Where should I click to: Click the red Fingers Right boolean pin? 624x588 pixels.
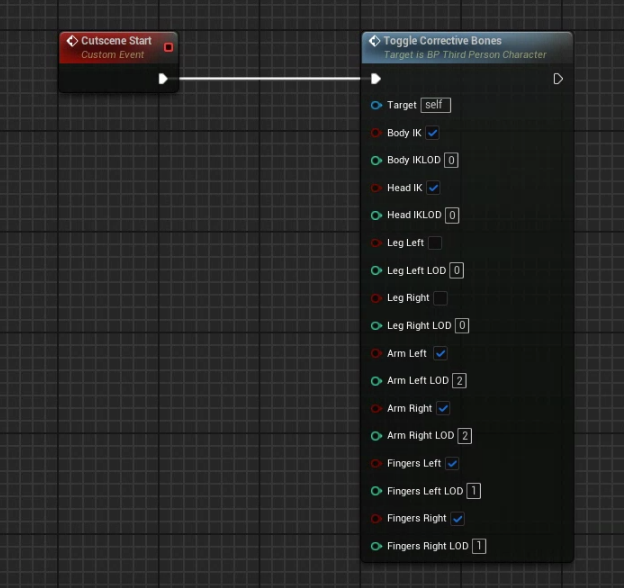[x=376, y=518]
